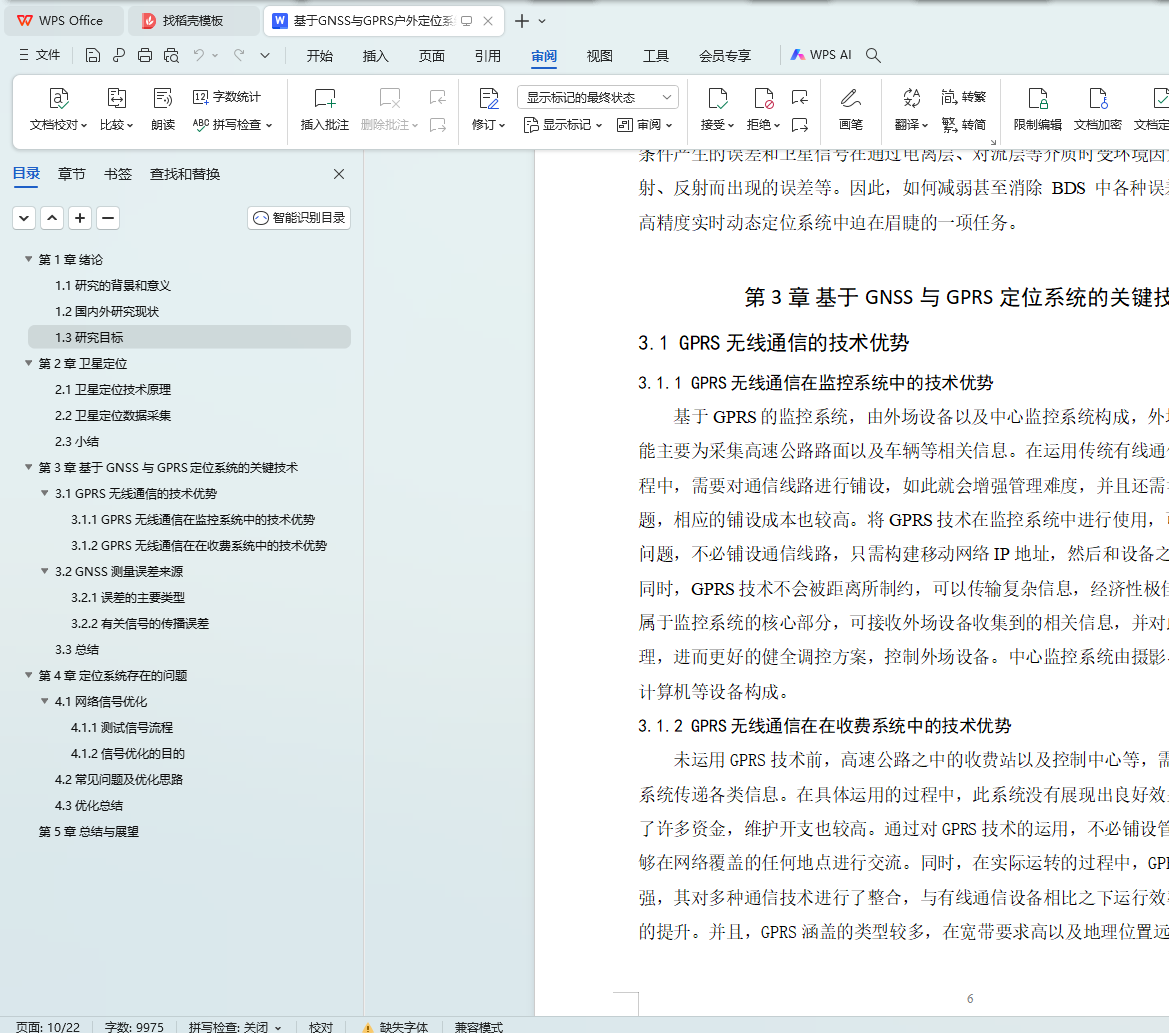Jump to 第 5 章 总结与展望
The height and width of the screenshot is (1033, 1169).
click(89, 831)
